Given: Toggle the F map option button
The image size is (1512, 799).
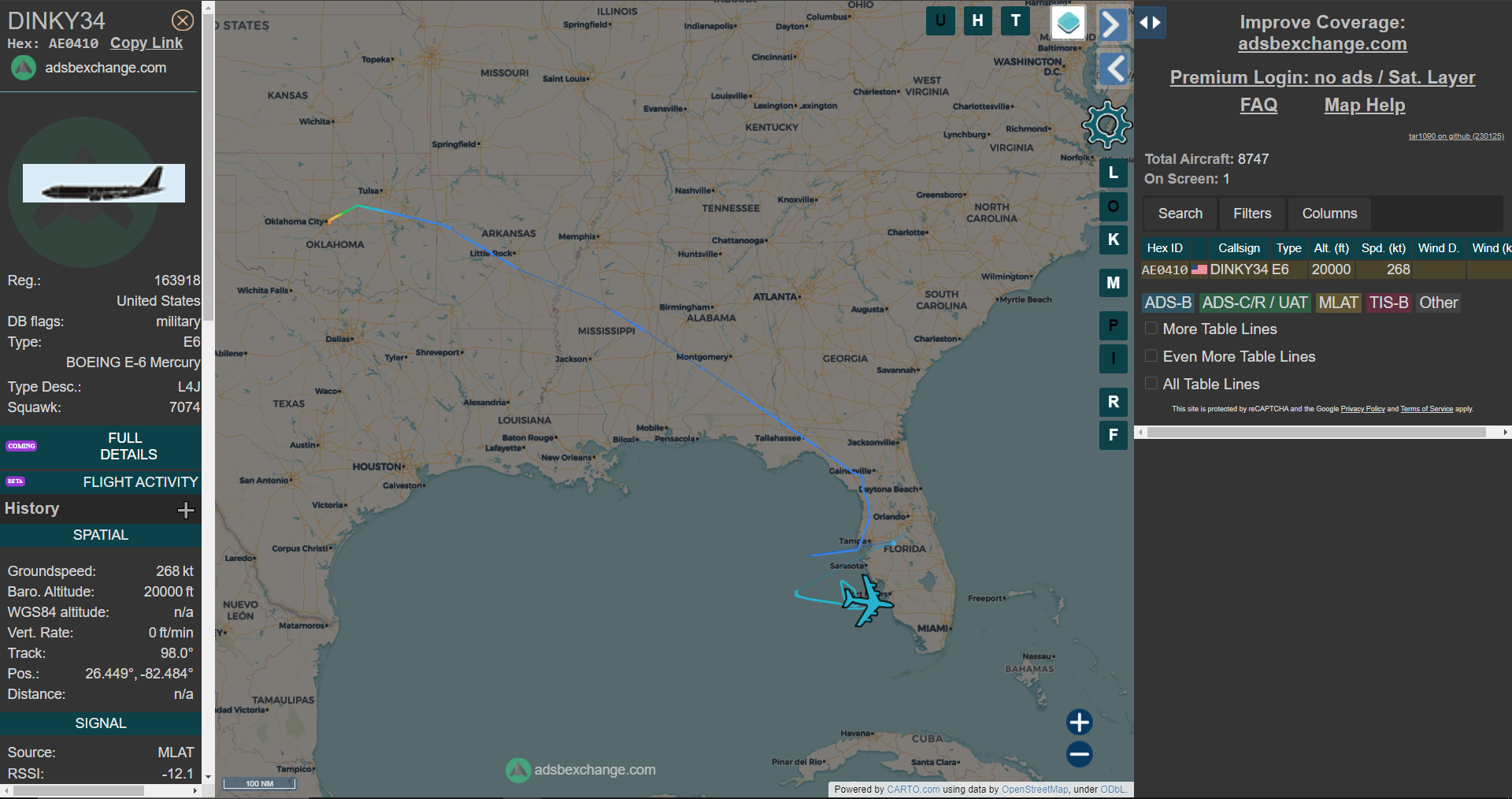Looking at the screenshot, I should coord(1114,435).
